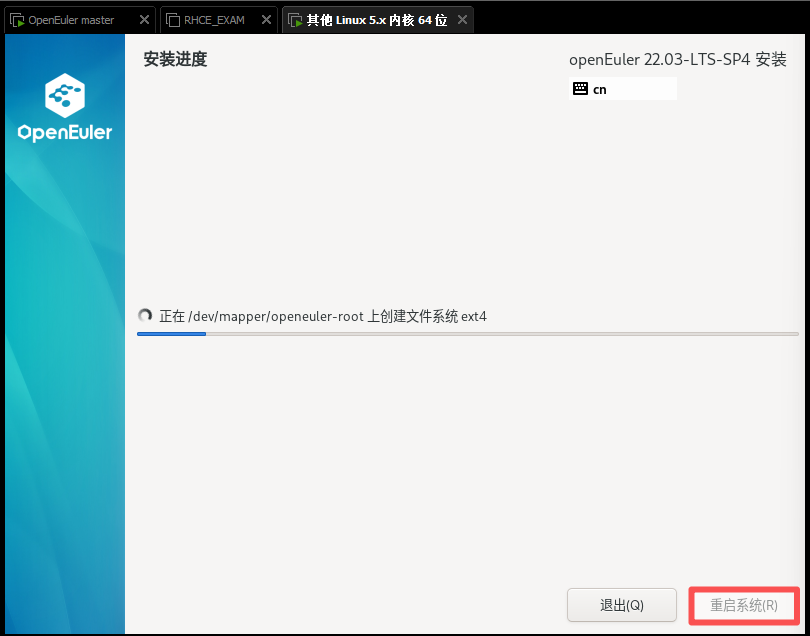Close the OpenEuler master tab

pos(144,20)
